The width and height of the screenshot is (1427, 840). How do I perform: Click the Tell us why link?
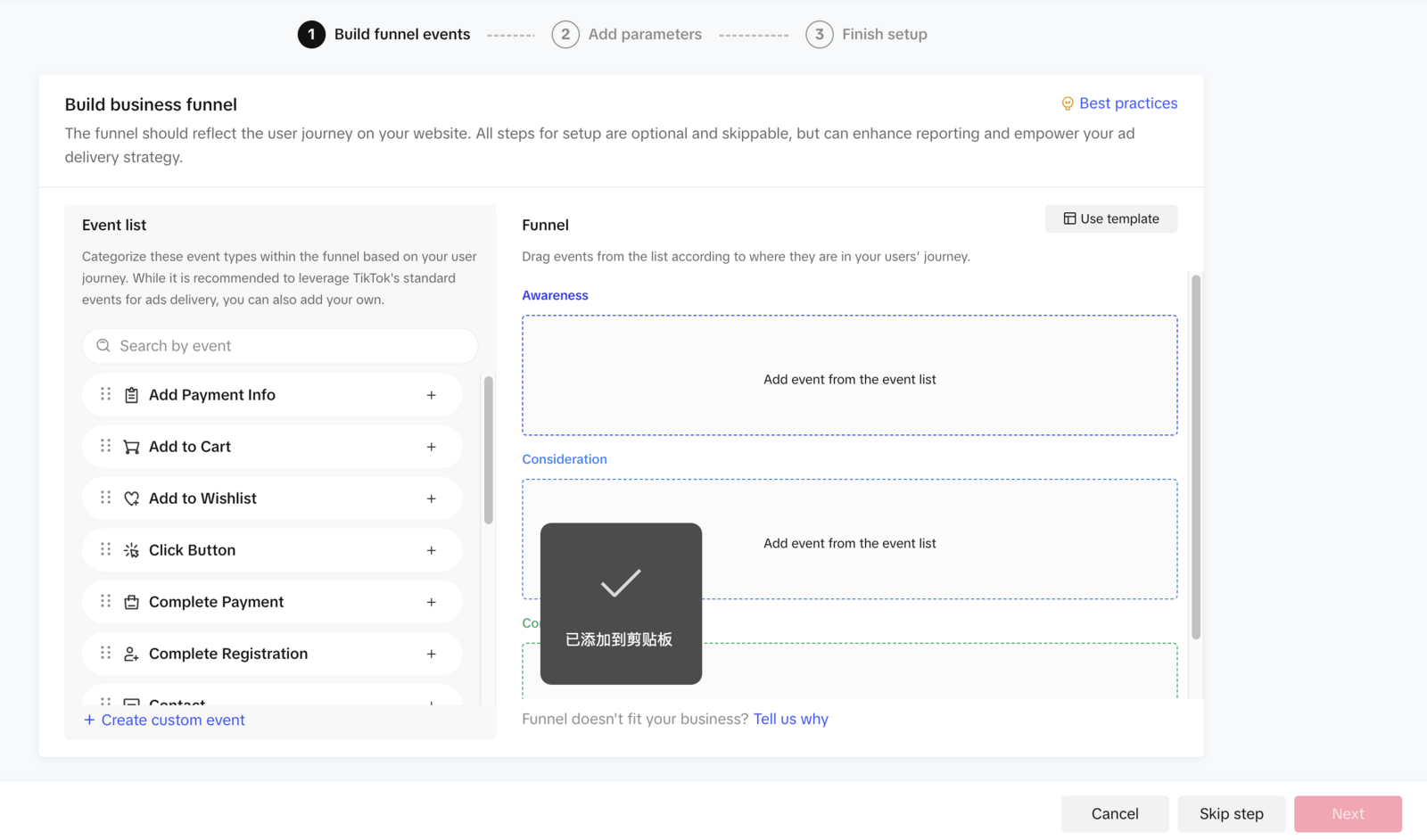pos(790,719)
